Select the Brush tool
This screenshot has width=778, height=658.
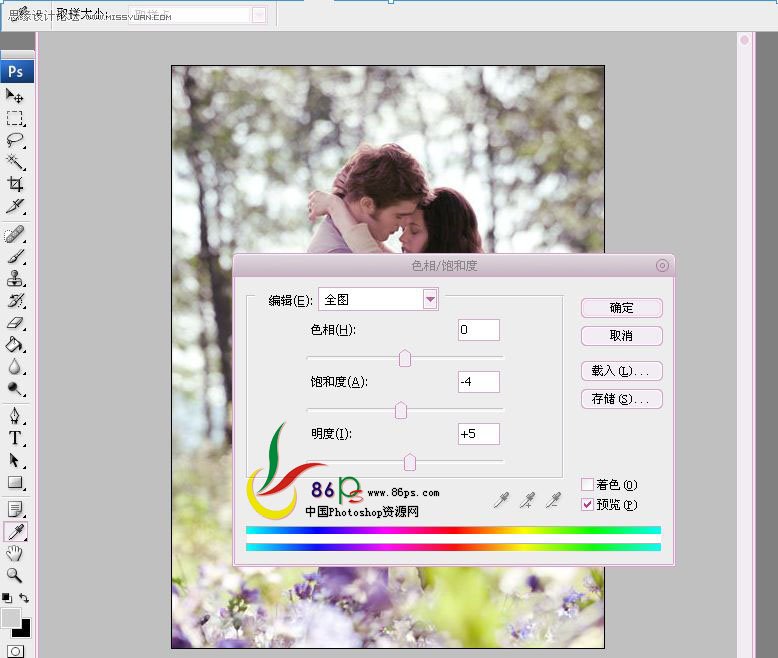(14, 256)
